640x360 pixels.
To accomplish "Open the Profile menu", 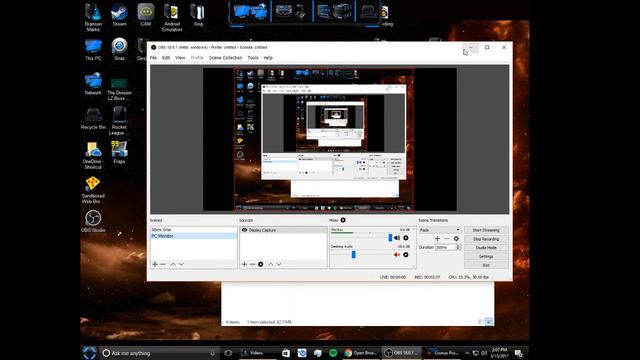I will click(x=197, y=58).
